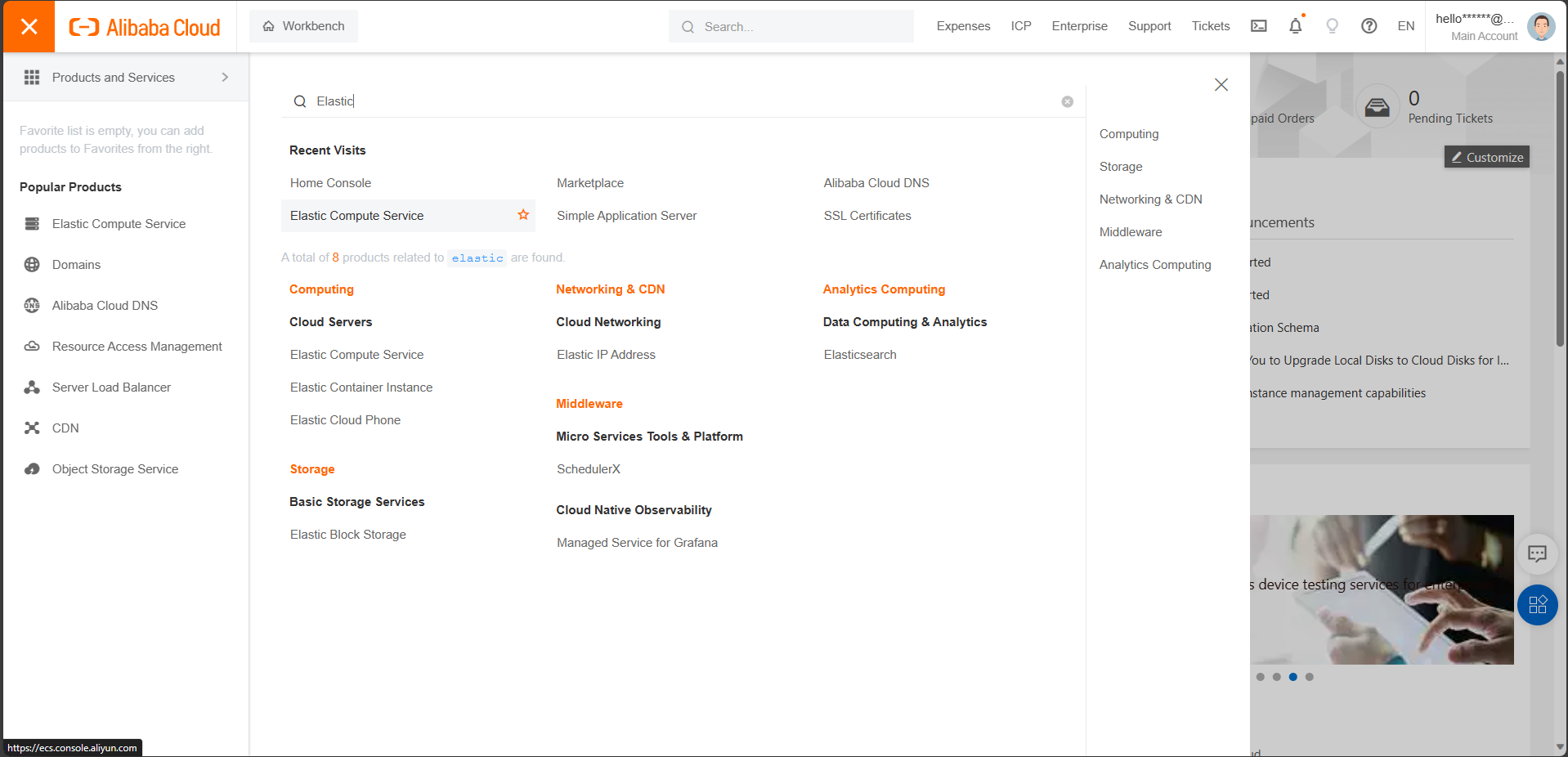Click the top search input field
1568x757 pixels.
pos(791,26)
